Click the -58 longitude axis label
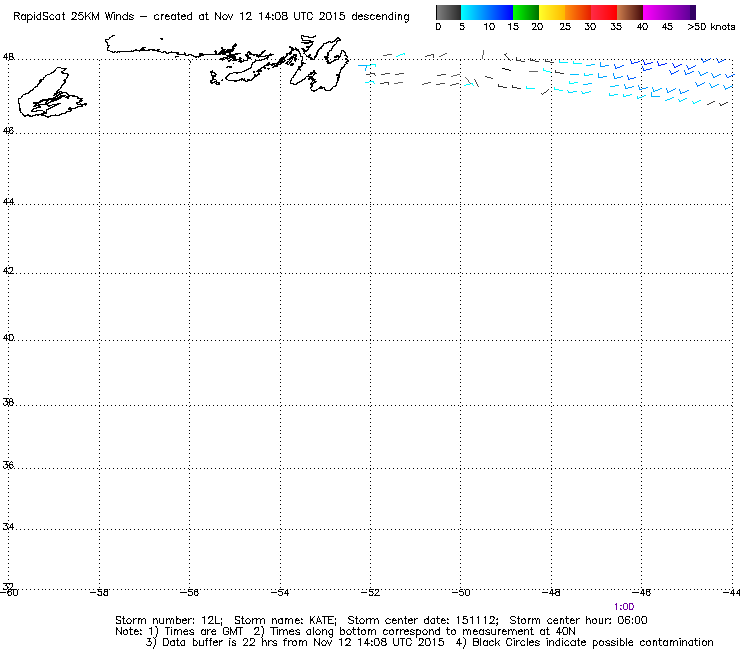This screenshot has width=740, height=650. pyautogui.click(x=99, y=592)
